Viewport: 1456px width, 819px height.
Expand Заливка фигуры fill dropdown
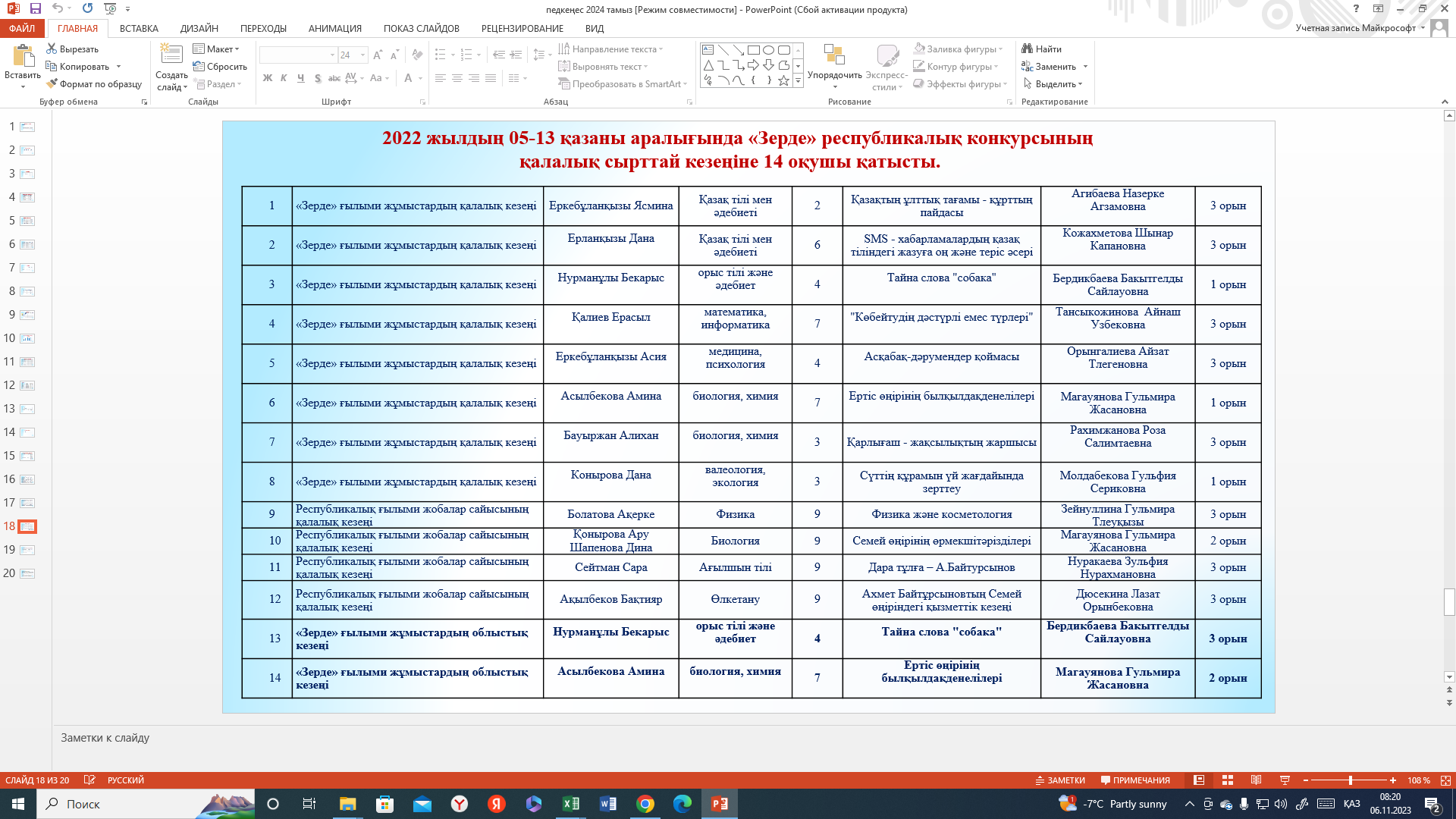[959, 49]
